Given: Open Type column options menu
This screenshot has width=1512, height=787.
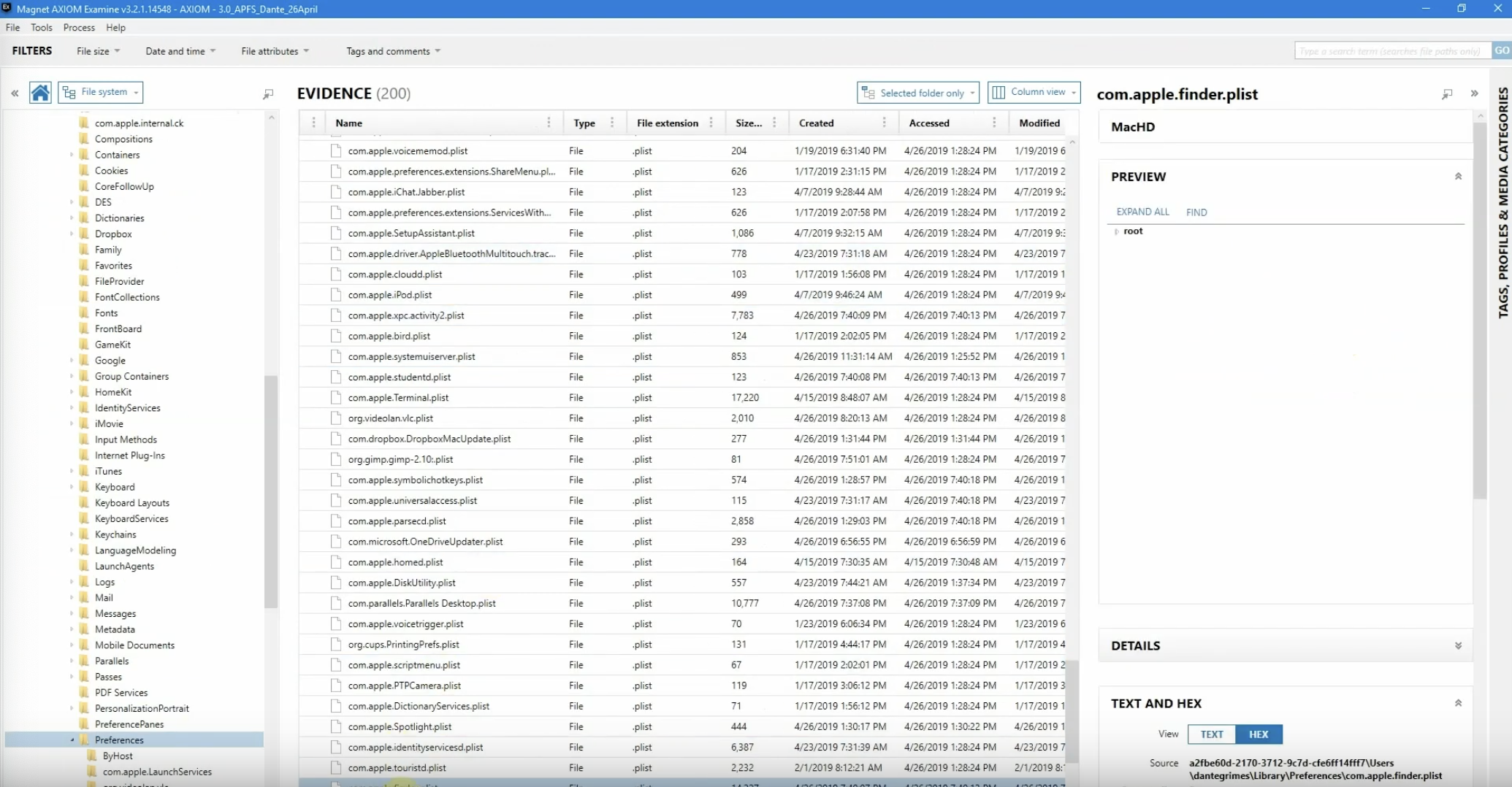Looking at the screenshot, I should click(612, 123).
